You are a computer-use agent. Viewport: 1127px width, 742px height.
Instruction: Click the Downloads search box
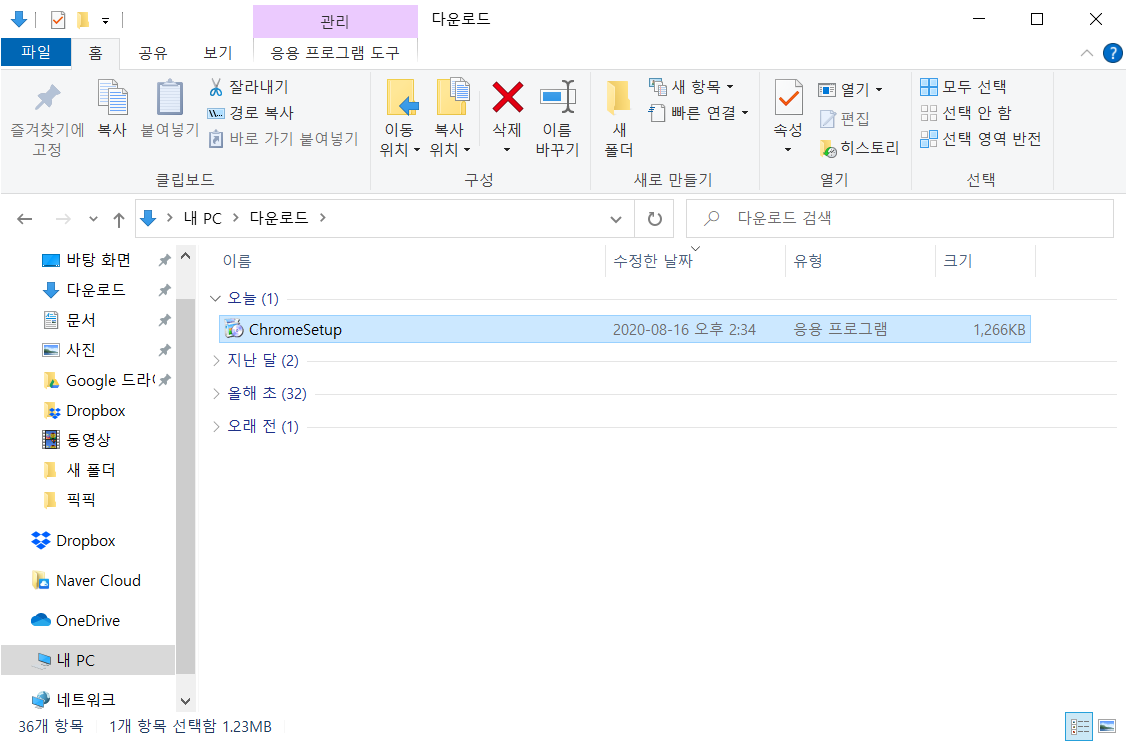click(900, 218)
